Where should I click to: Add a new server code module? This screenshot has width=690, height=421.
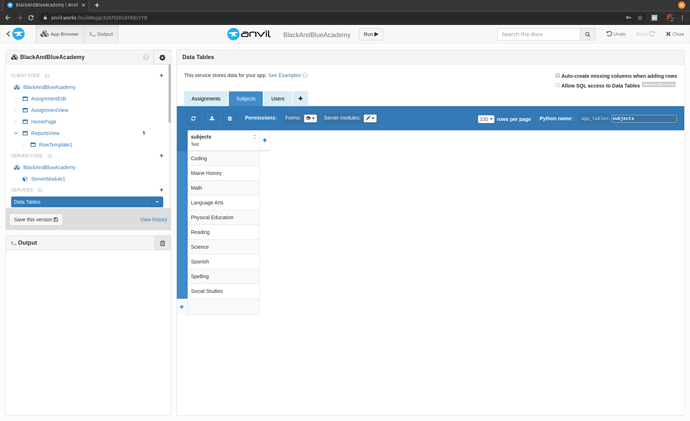click(161, 156)
